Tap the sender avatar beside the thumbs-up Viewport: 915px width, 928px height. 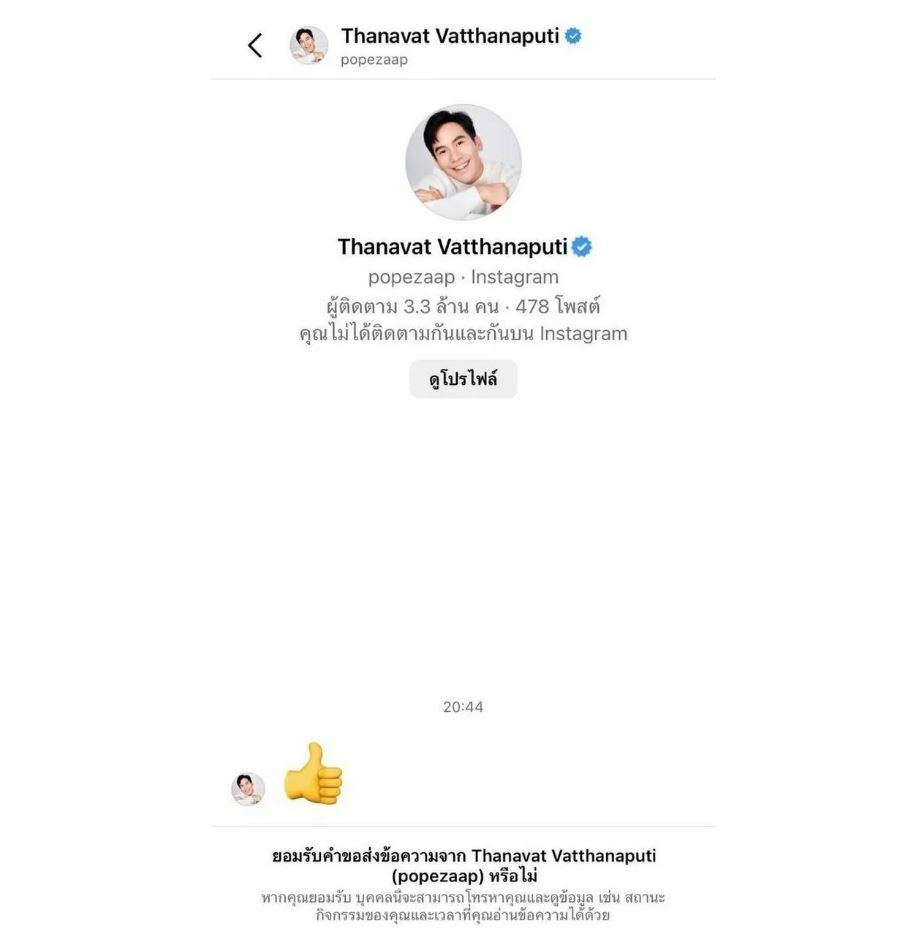point(248,789)
